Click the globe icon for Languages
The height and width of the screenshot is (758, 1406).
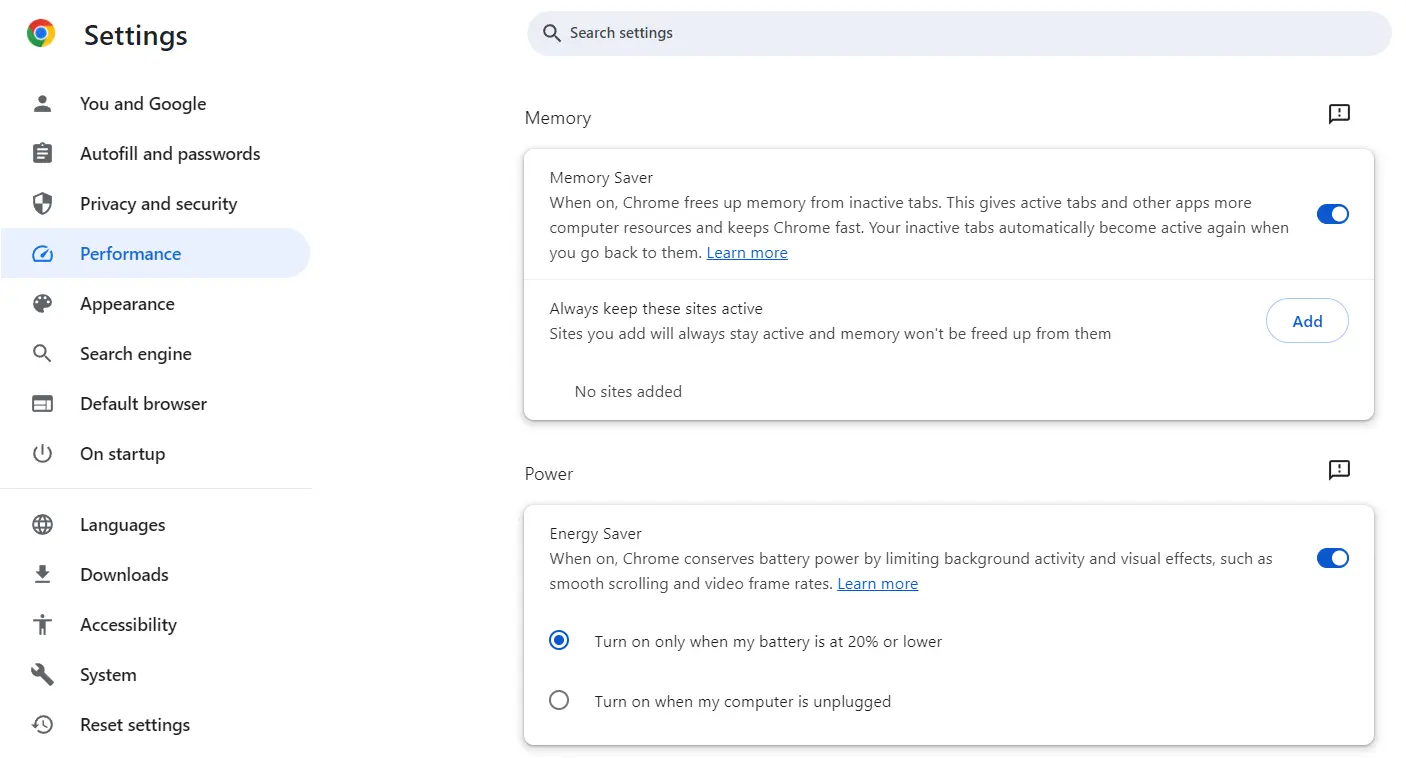[42, 525]
